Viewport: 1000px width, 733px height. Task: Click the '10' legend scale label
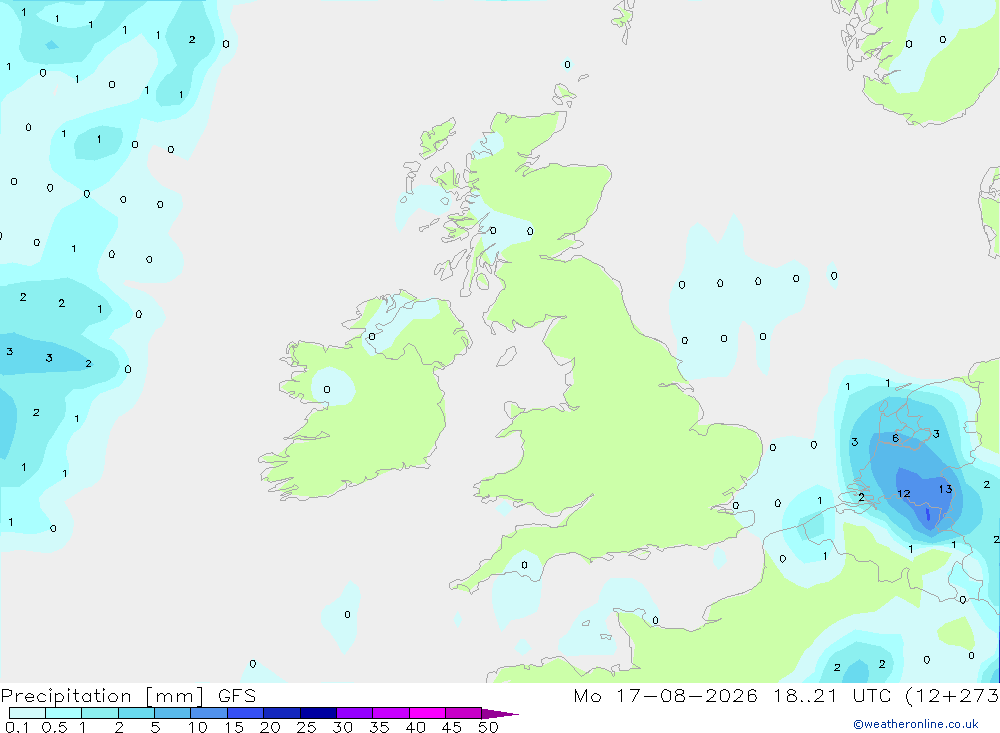[x=198, y=727]
